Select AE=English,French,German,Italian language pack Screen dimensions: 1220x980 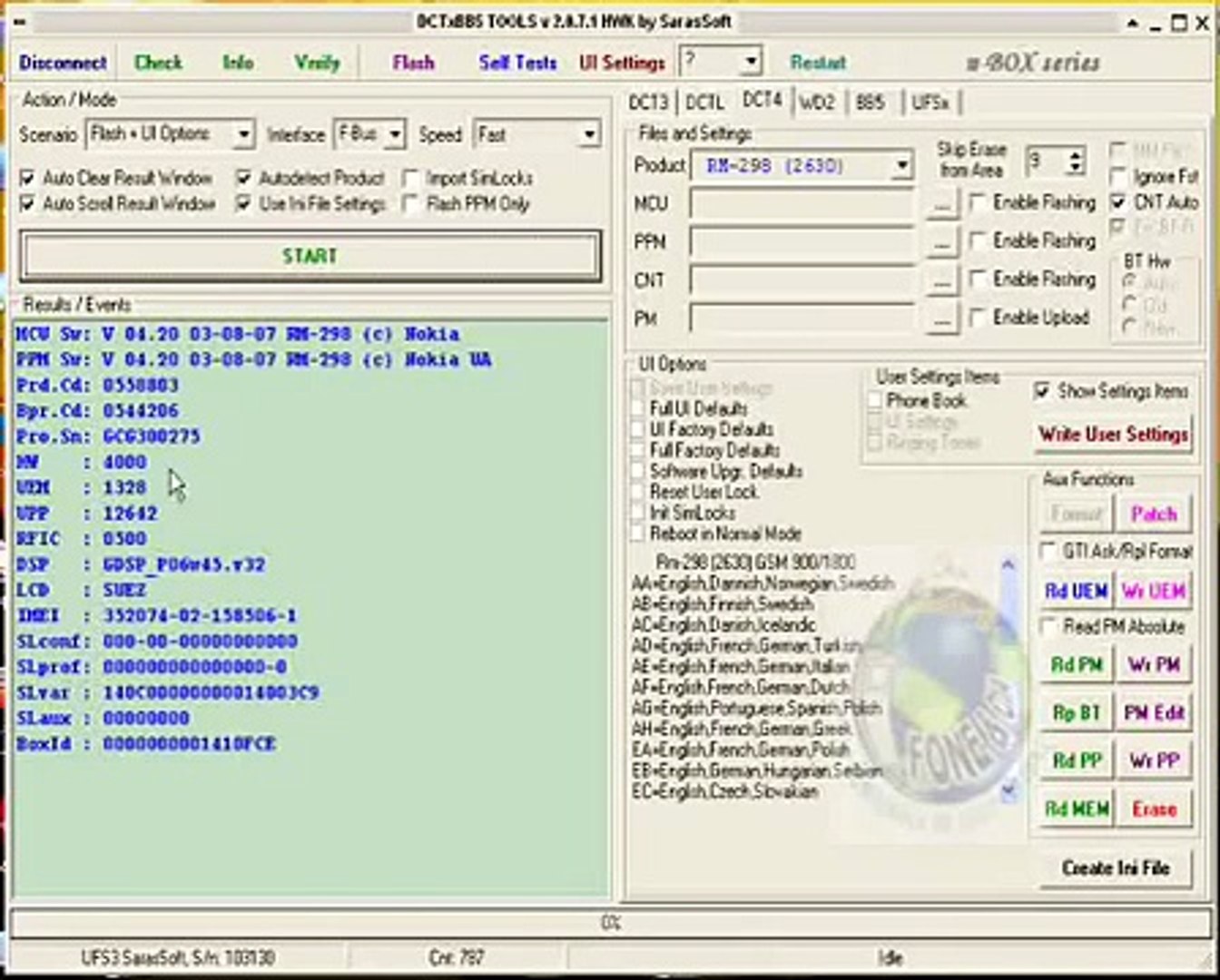coord(741,666)
